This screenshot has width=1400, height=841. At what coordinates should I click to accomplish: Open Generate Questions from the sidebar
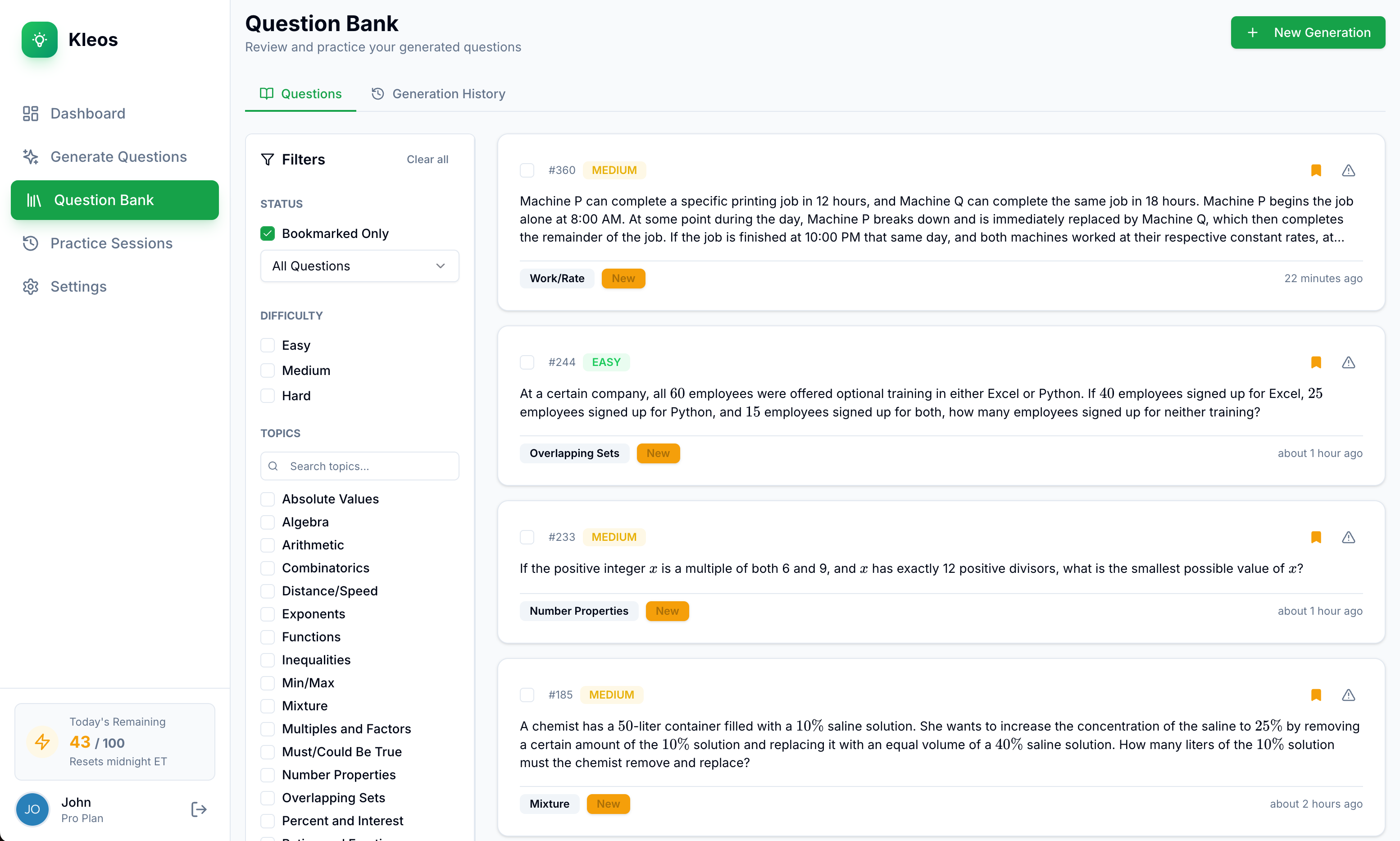click(118, 157)
